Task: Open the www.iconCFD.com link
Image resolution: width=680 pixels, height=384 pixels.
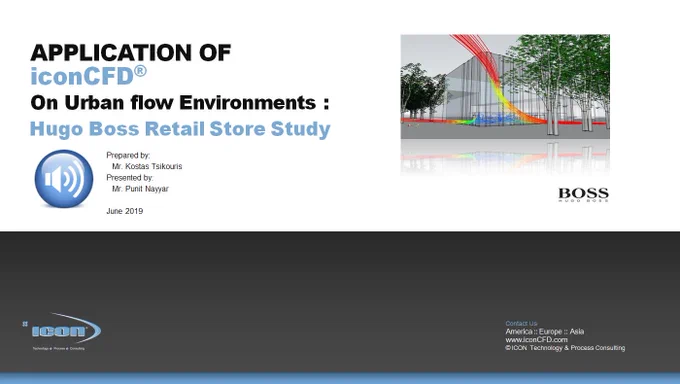Action: coord(536,340)
